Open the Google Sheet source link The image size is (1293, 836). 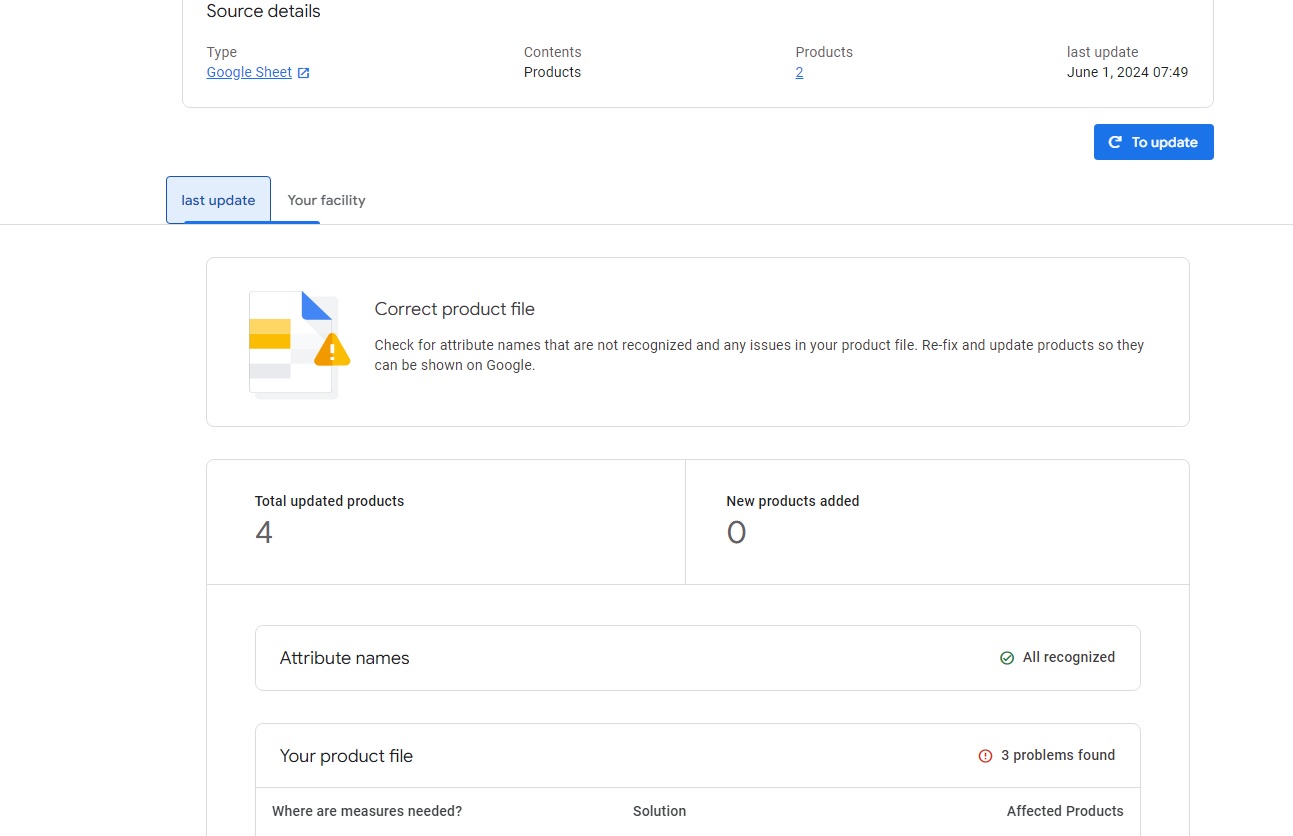pyautogui.click(x=249, y=72)
